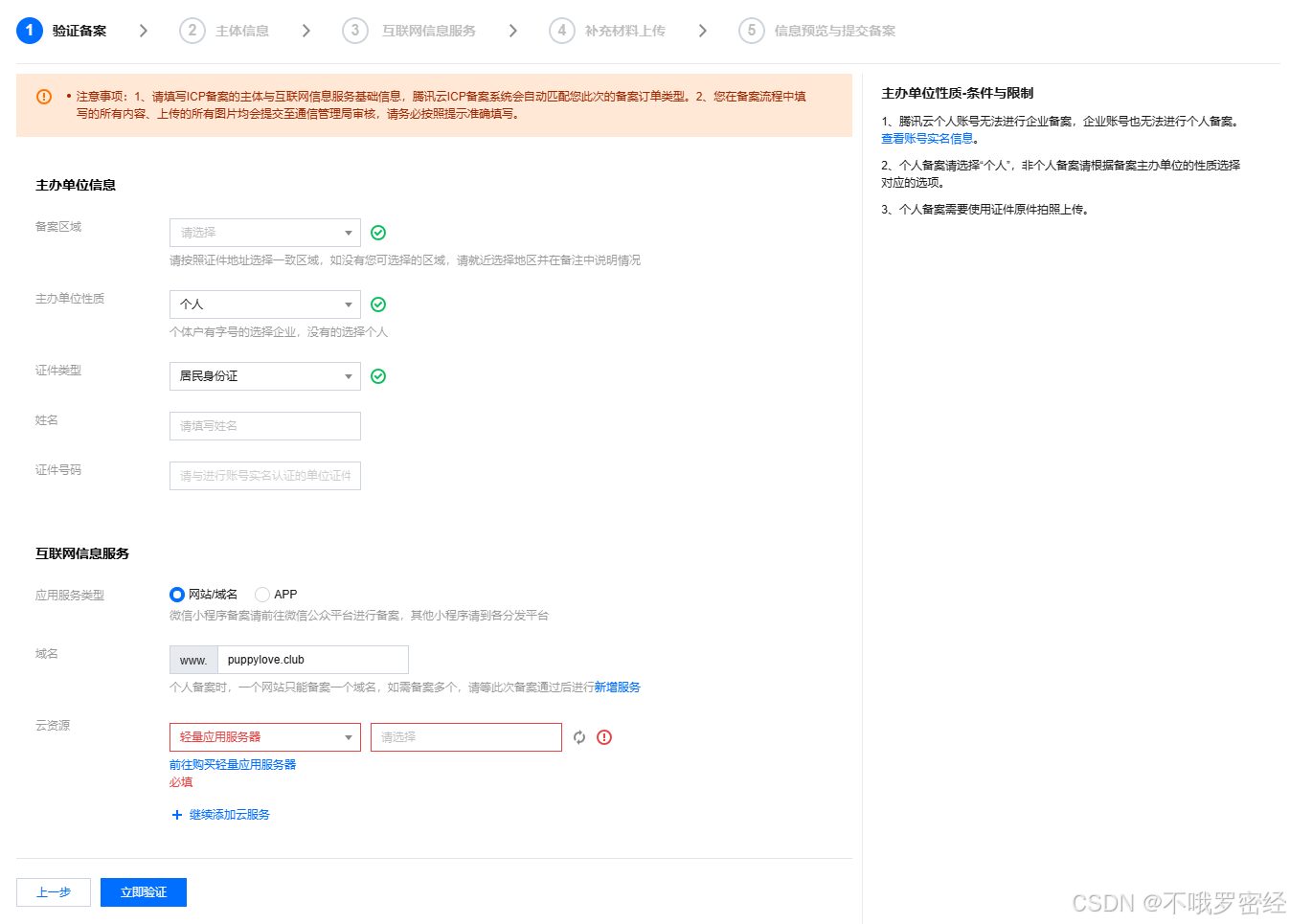The height and width of the screenshot is (924, 1290).
Task: Click the 立即验证 button
Action: point(143,891)
